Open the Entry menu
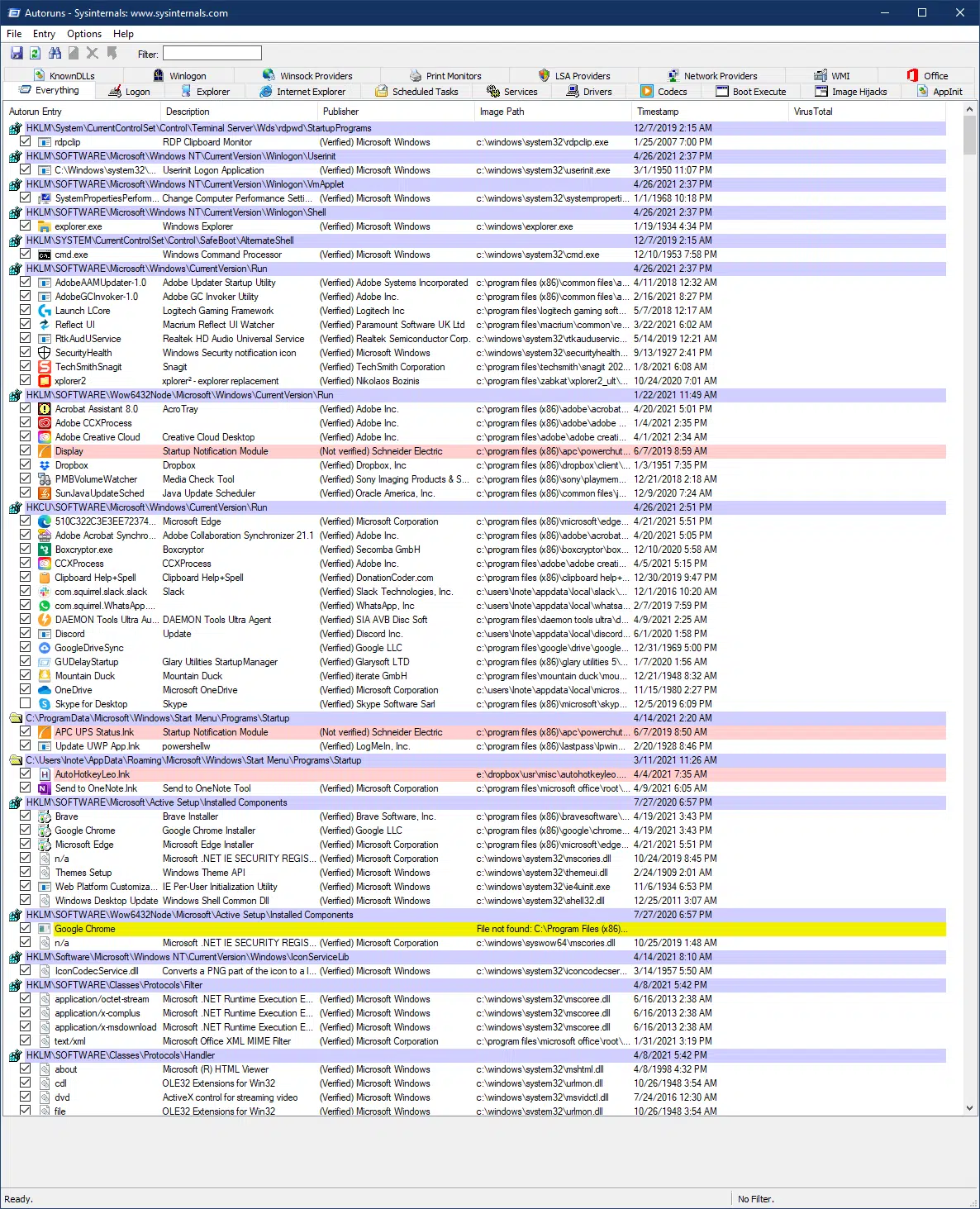The height and width of the screenshot is (1209, 980). point(44,34)
